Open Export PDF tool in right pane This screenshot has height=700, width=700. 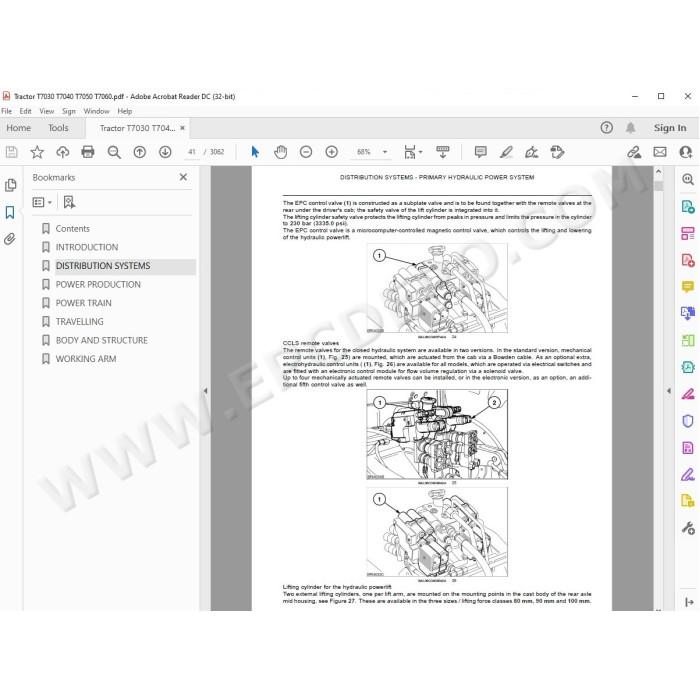(x=688, y=207)
